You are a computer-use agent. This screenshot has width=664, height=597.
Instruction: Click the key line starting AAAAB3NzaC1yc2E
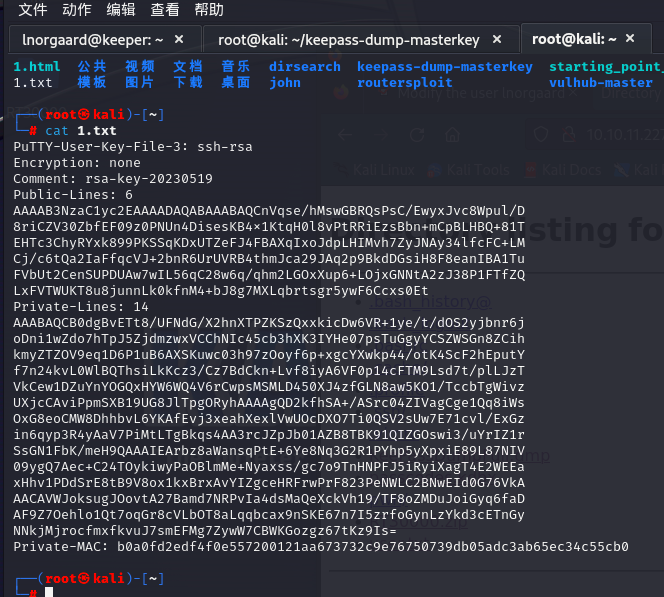269,211
